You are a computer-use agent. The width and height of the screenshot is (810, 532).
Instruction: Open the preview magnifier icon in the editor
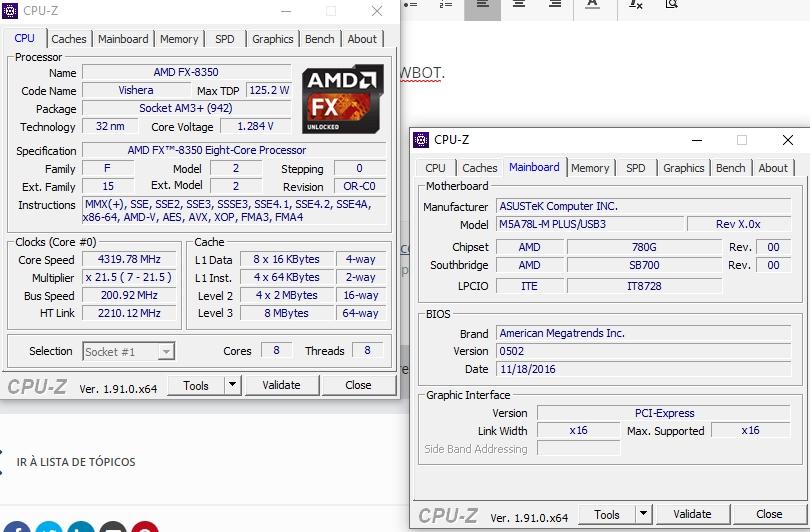tap(671, 4)
